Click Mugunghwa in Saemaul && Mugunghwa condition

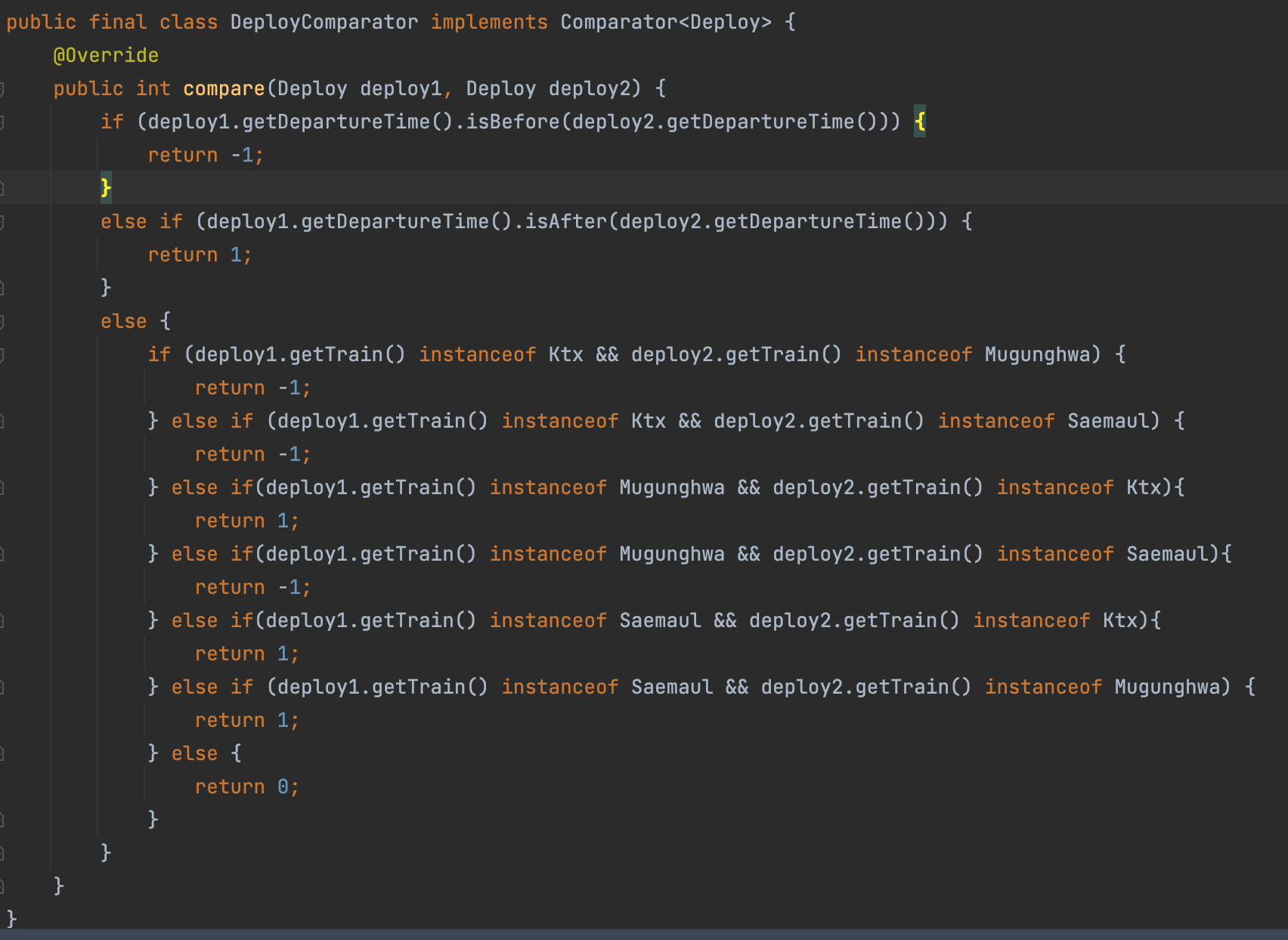click(1168, 687)
